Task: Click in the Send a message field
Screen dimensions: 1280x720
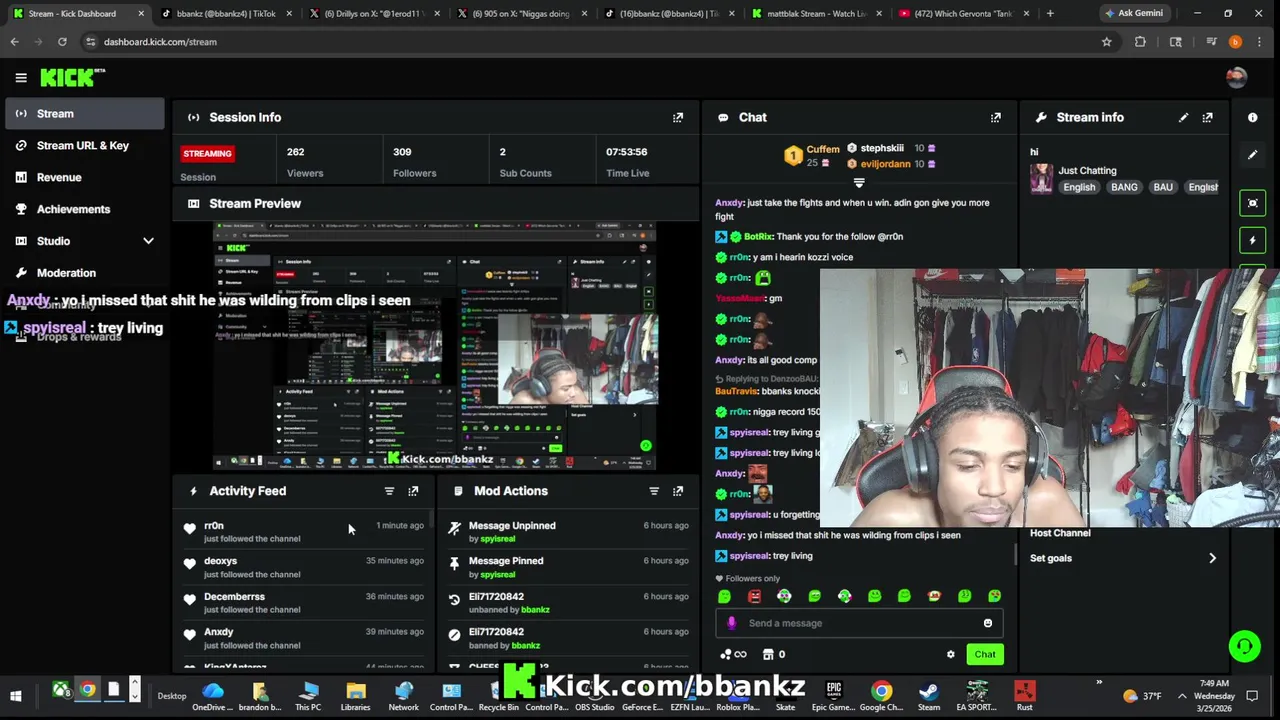Action: [x=860, y=623]
